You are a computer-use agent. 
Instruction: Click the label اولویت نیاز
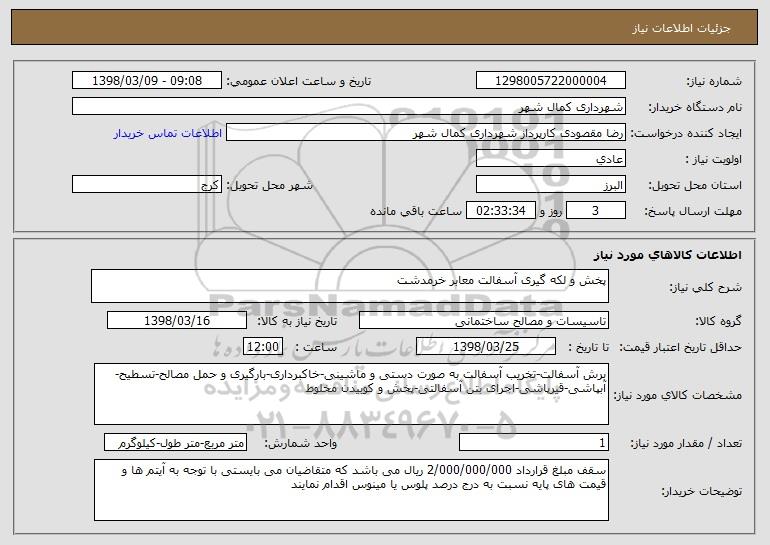tap(714, 160)
